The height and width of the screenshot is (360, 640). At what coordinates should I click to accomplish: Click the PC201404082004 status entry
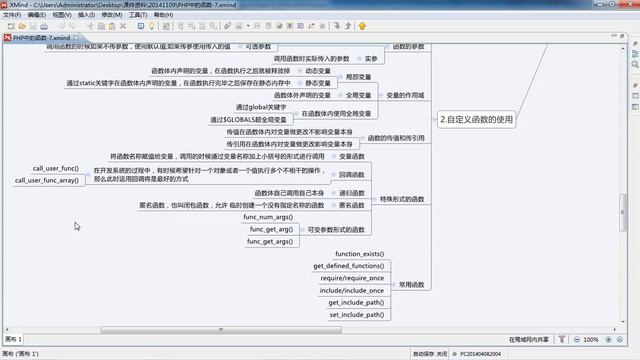coord(480,354)
